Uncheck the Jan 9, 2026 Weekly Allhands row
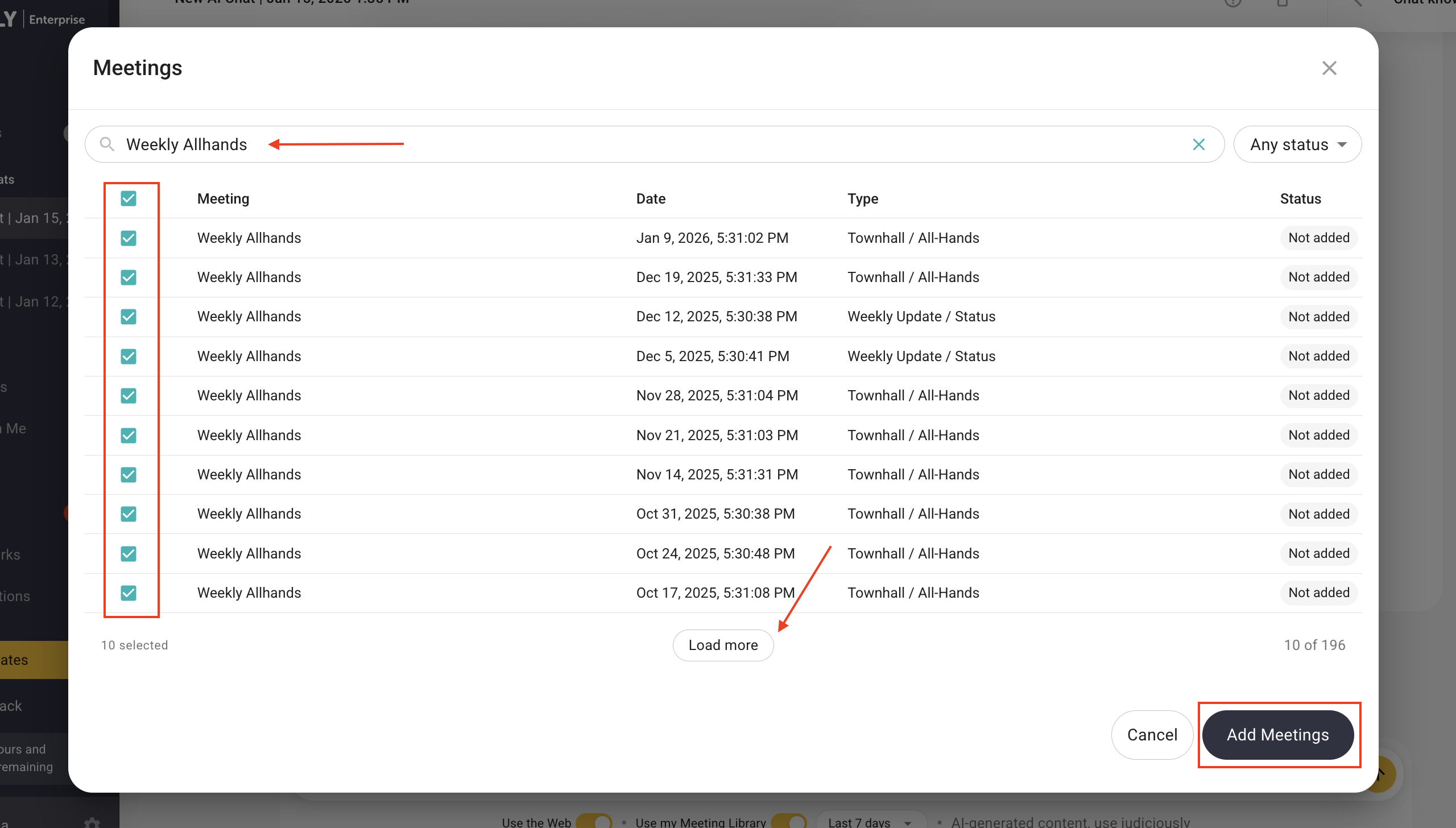The width and height of the screenshot is (1456, 828). tap(128, 238)
